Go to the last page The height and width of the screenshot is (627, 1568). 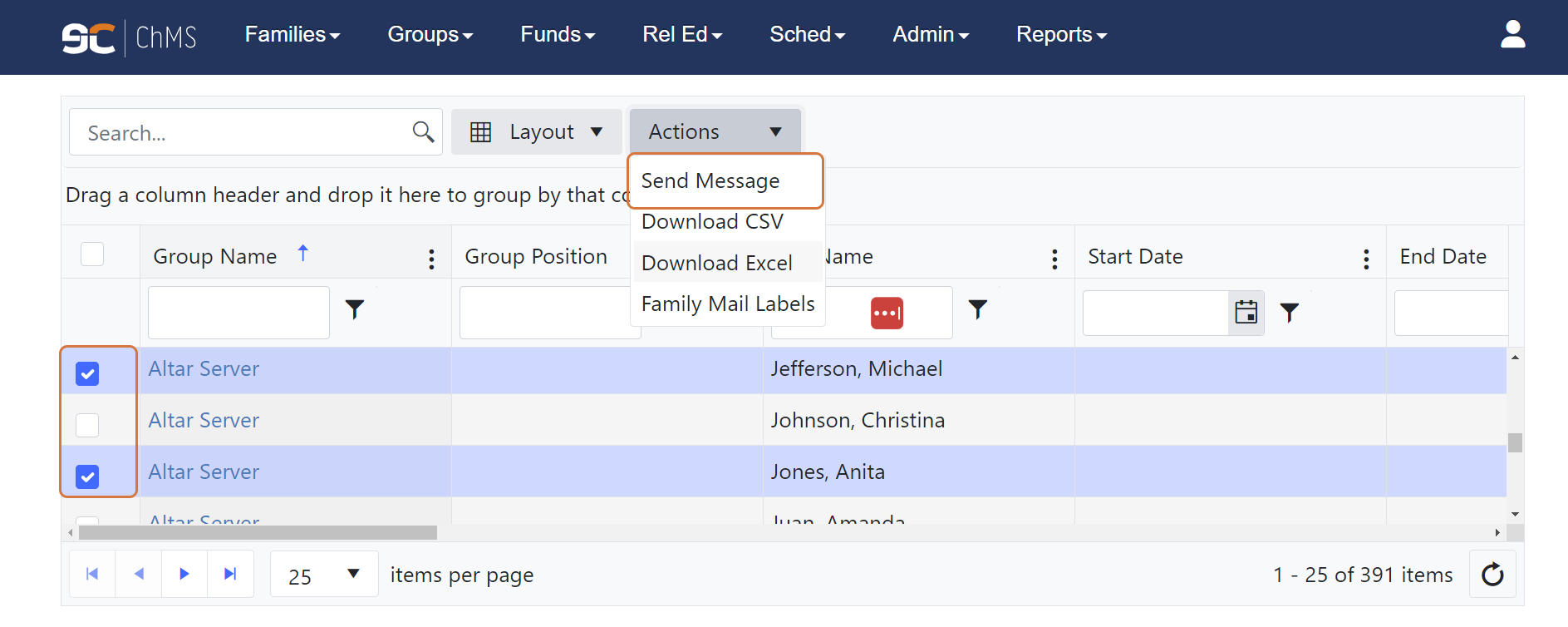pyautogui.click(x=230, y=574)
